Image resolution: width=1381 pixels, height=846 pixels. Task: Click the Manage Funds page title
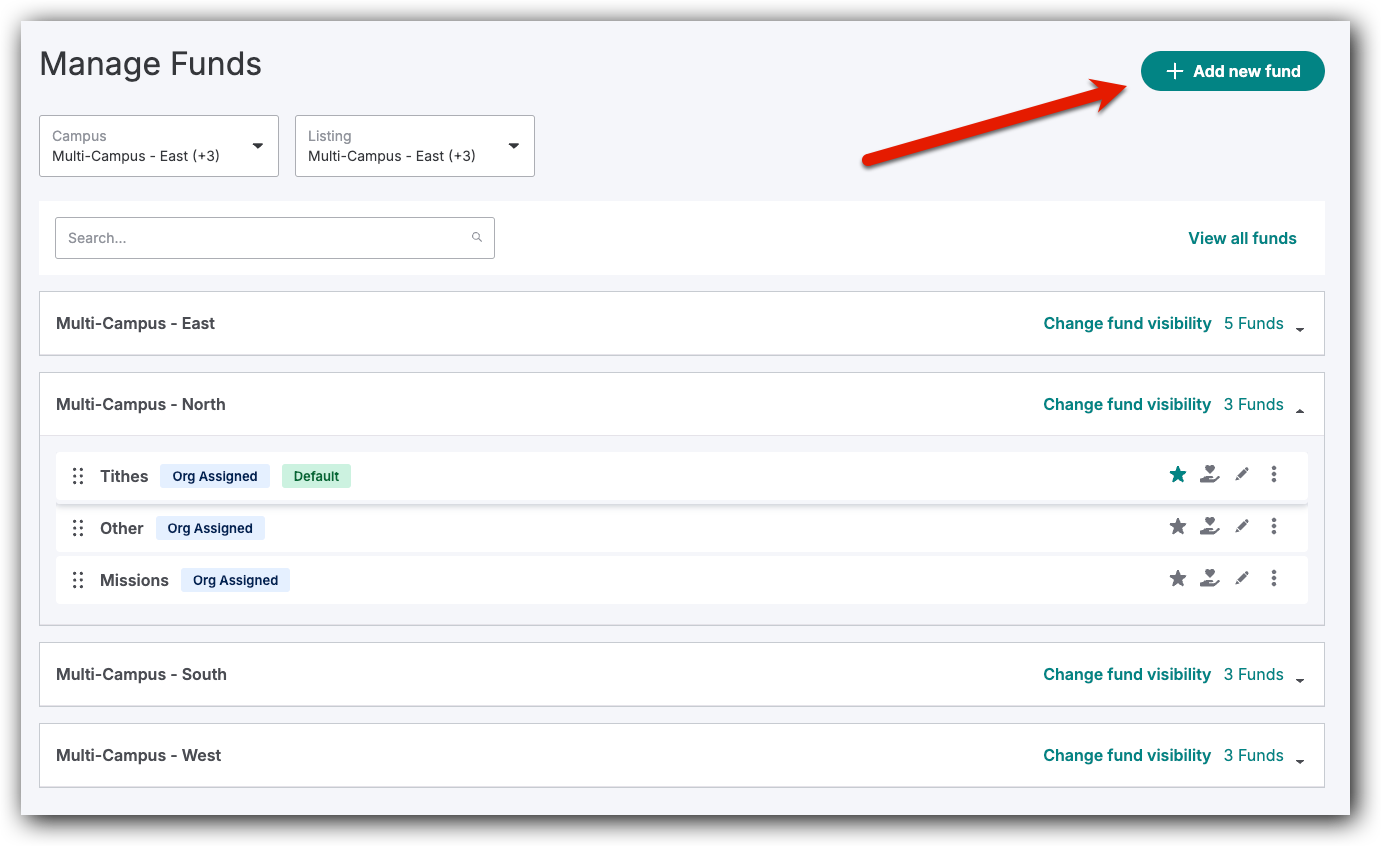(x=150, y=64)
